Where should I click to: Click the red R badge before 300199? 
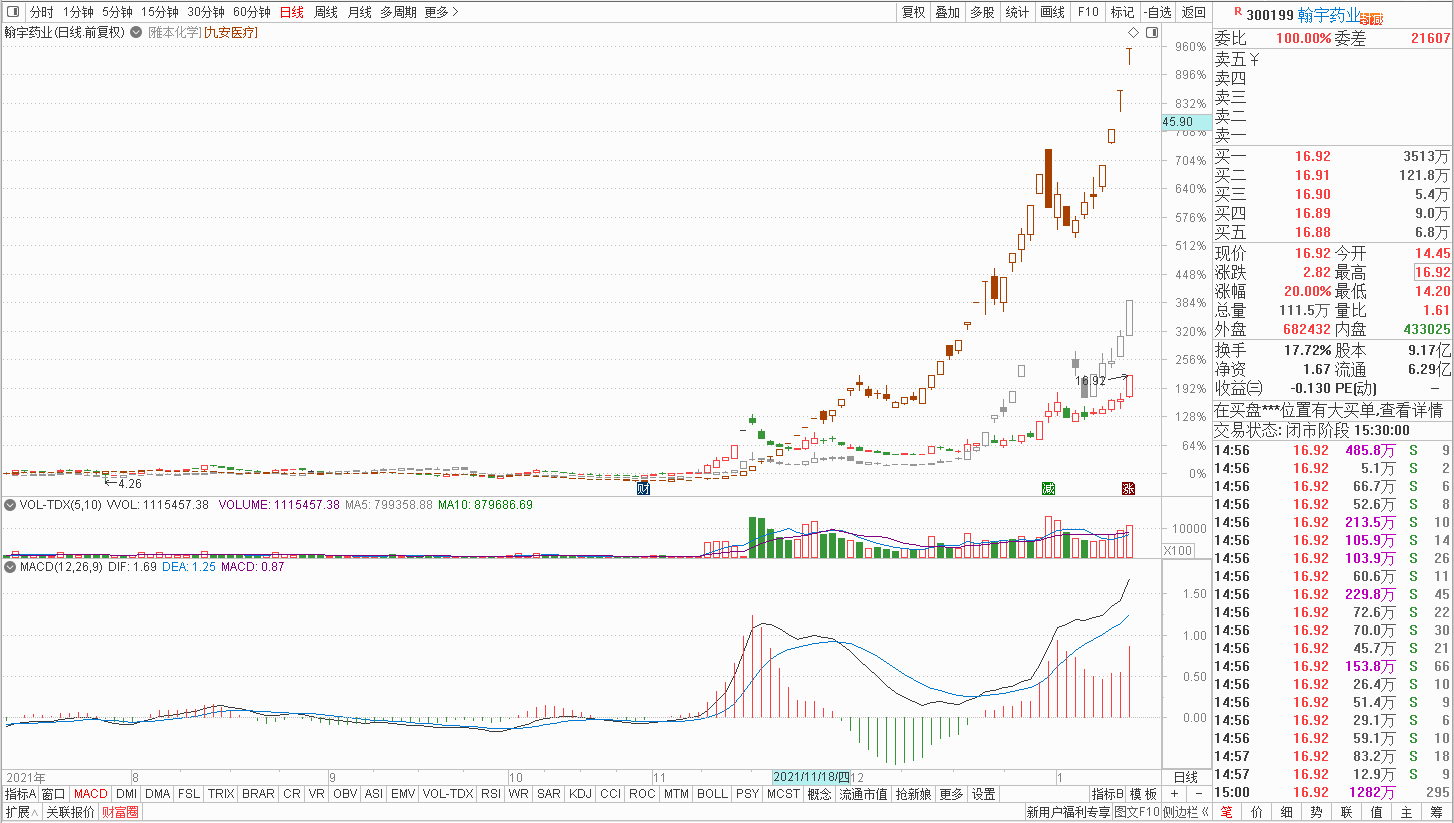tap(1238, 12)
